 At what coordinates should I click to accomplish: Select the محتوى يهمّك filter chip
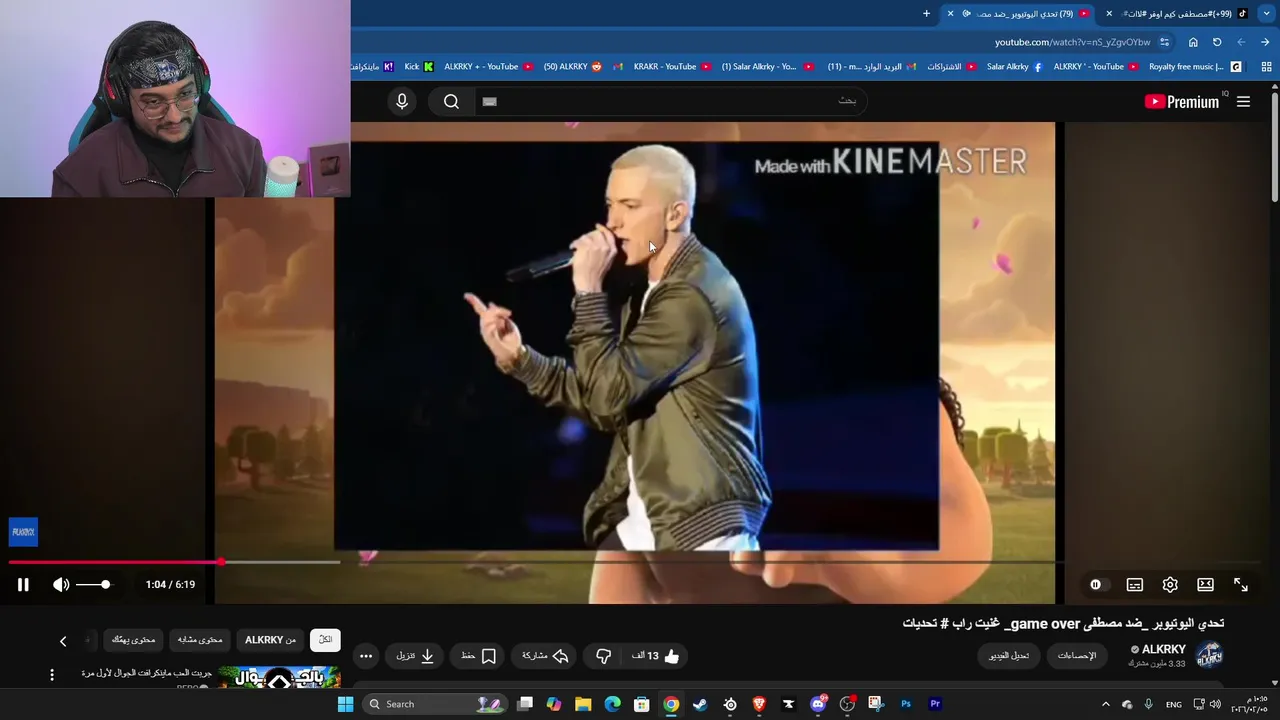pyautogui.click(x=133, y=640)
